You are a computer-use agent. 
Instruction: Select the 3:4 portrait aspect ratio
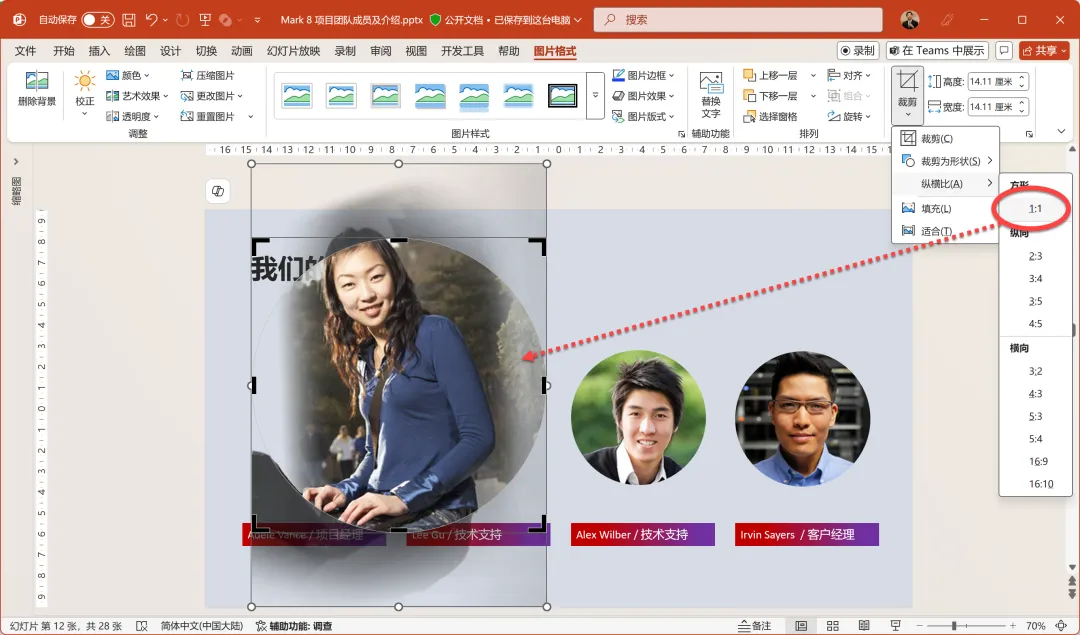1035,279
